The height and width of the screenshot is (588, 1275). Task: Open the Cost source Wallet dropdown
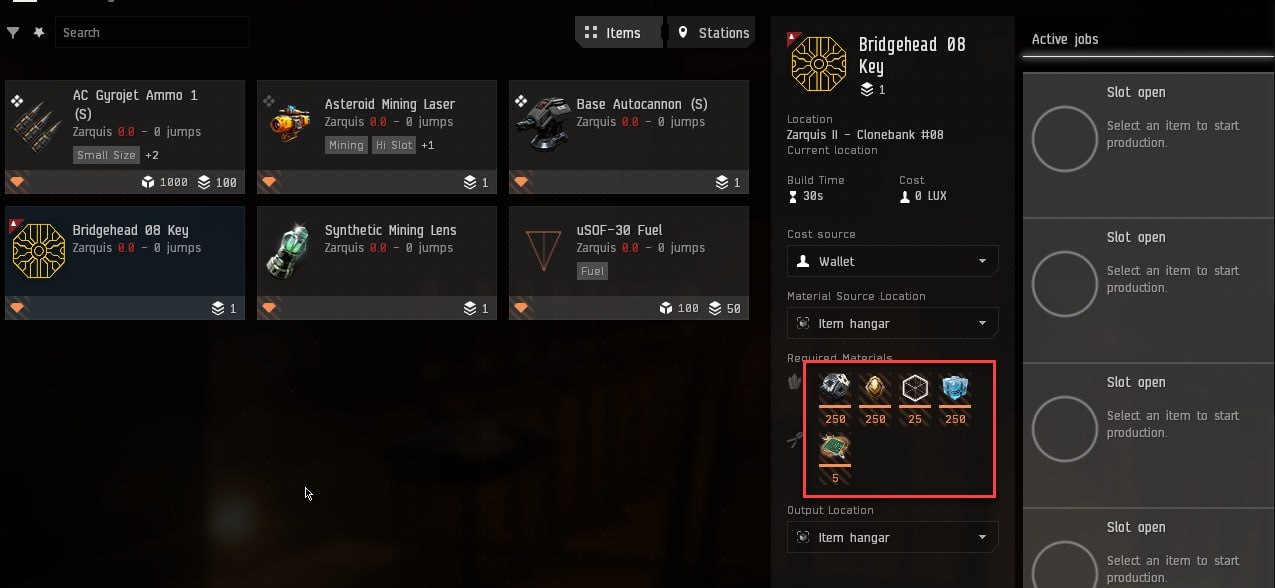(x=893, y=261)
